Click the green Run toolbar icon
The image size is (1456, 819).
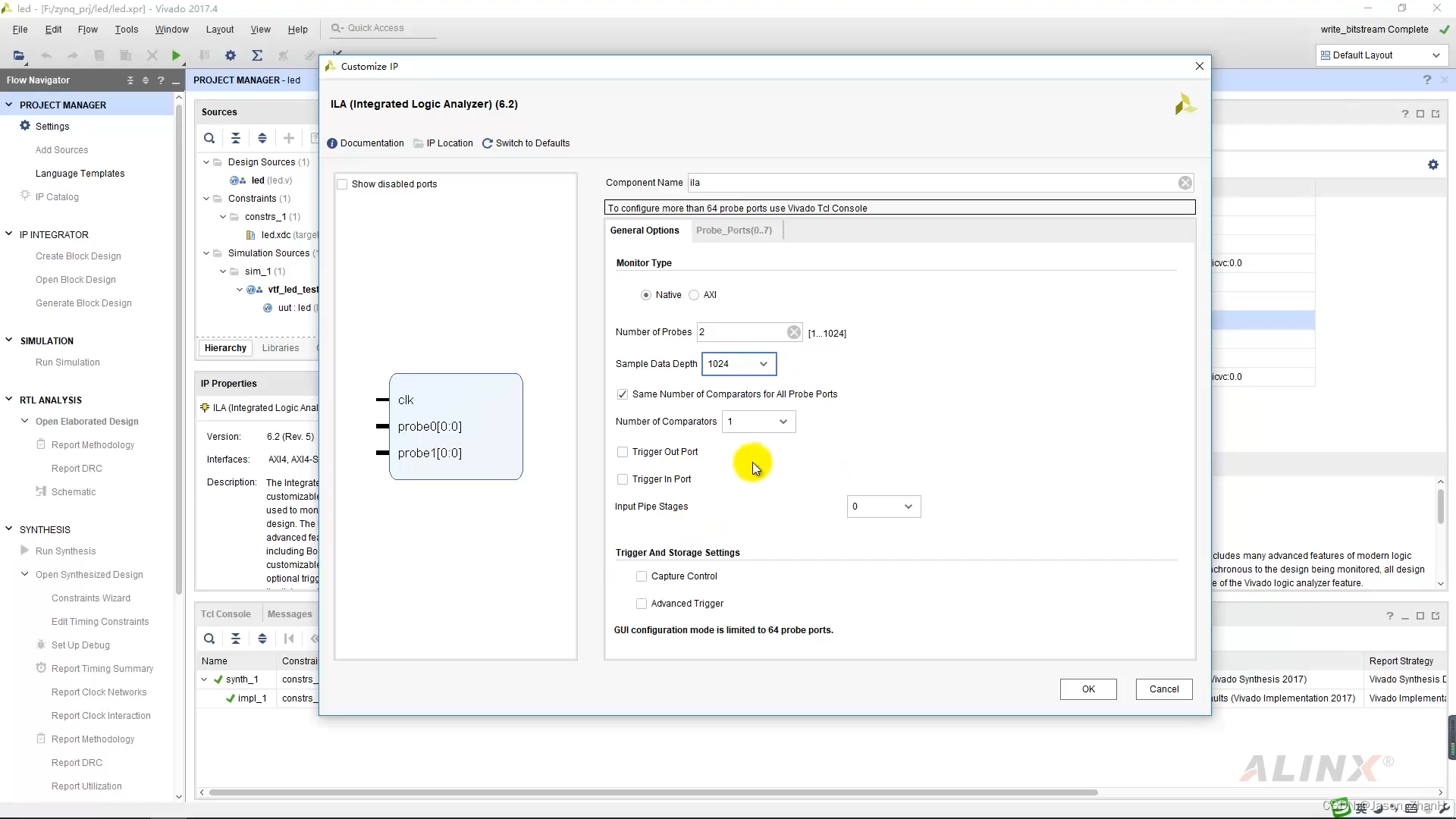tap(176, 55)
